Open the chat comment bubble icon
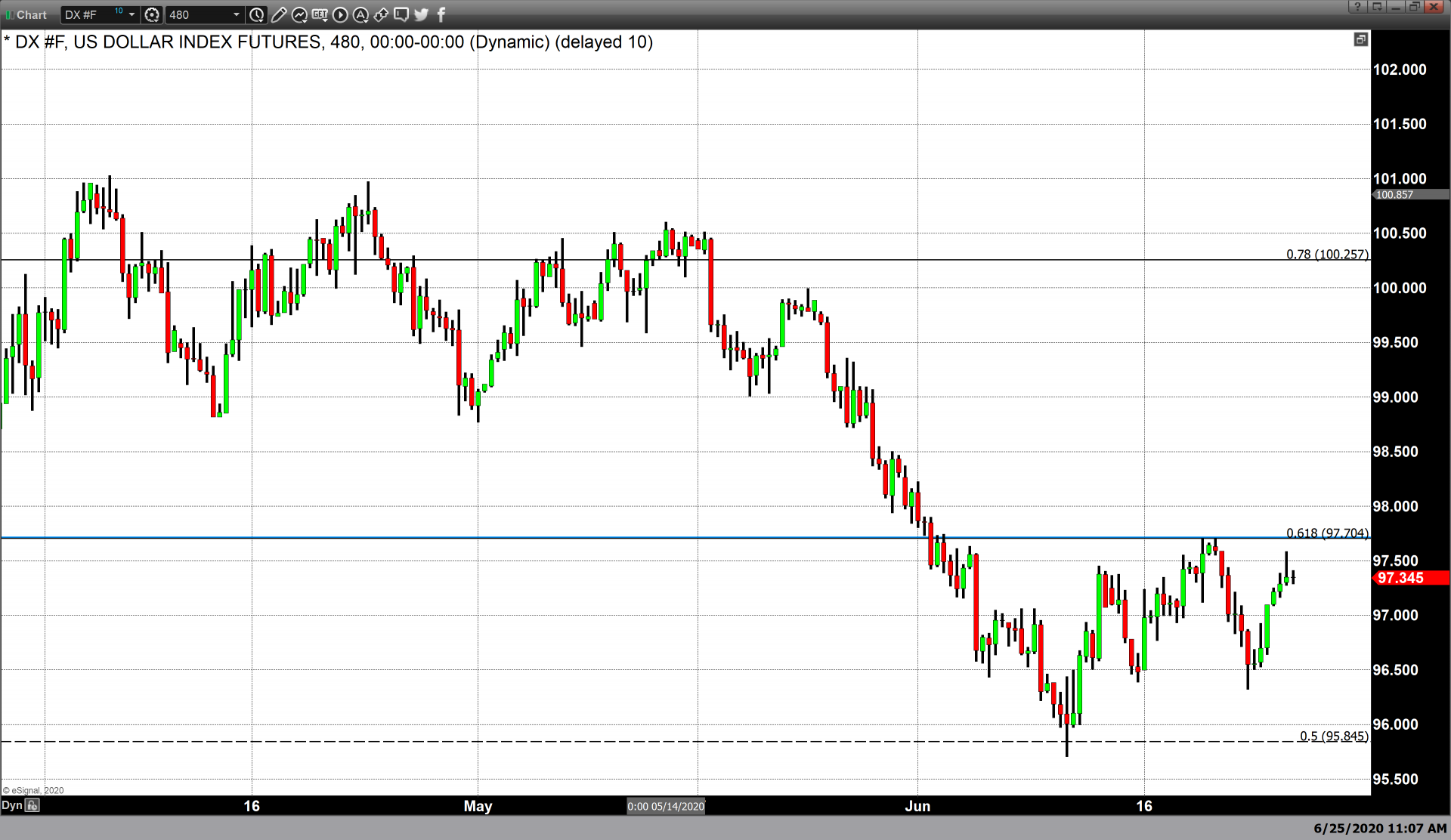This screenshot has height=840, width=1451. [x=401, y=14]
